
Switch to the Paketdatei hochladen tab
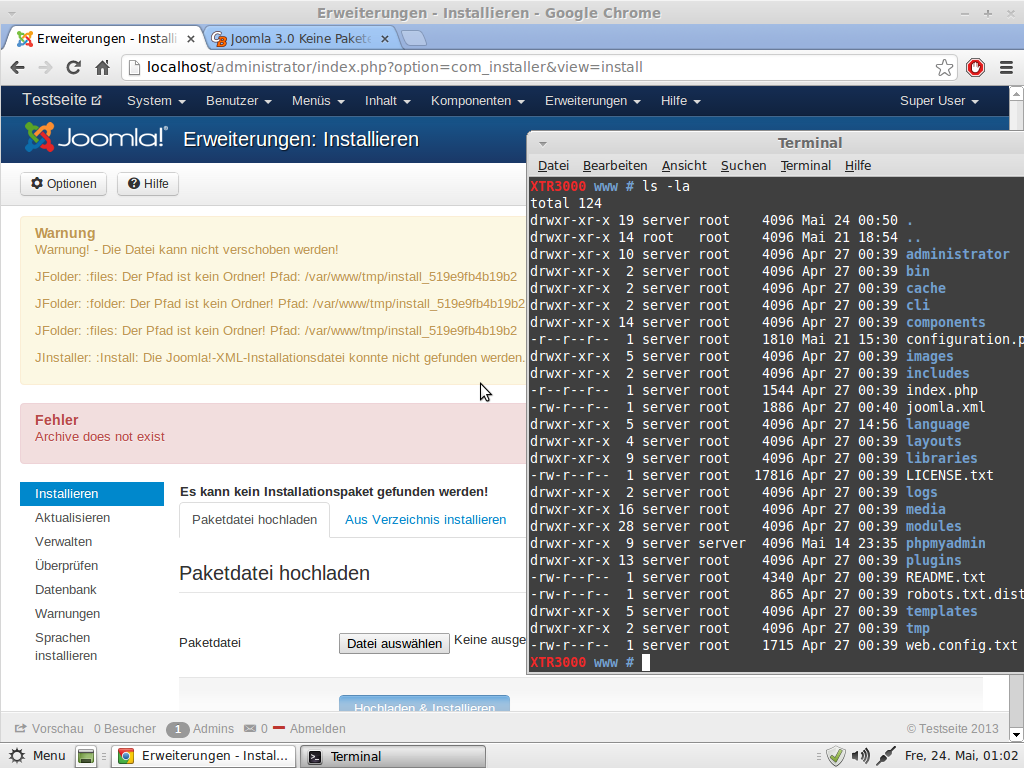point(255,520)
